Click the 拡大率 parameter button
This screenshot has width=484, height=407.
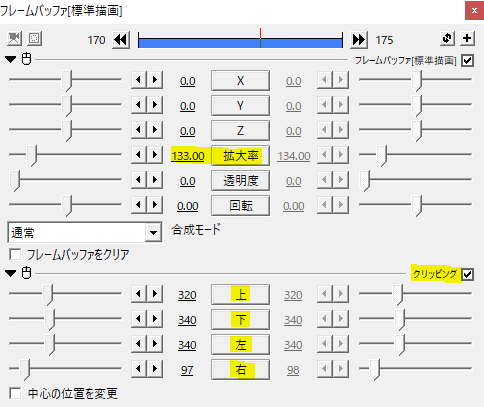coord(240,155)
